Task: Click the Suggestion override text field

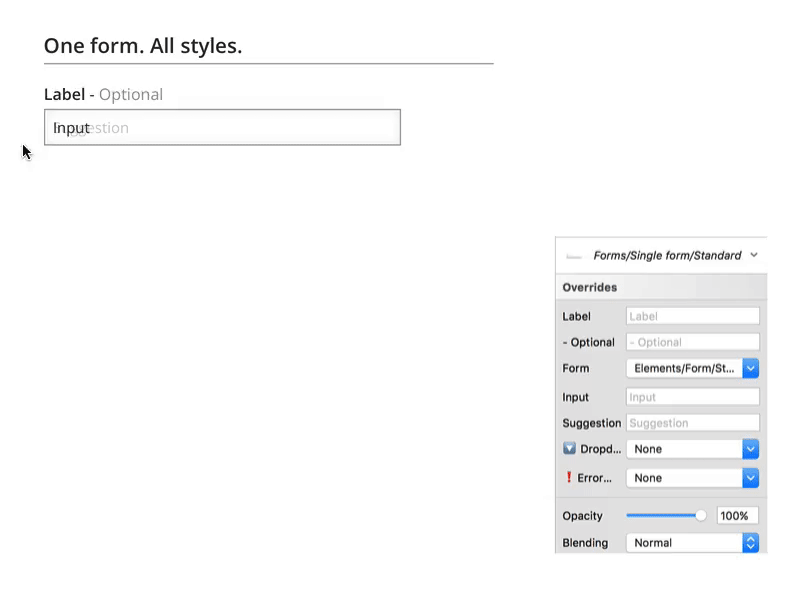Action: tap(692, 423)
